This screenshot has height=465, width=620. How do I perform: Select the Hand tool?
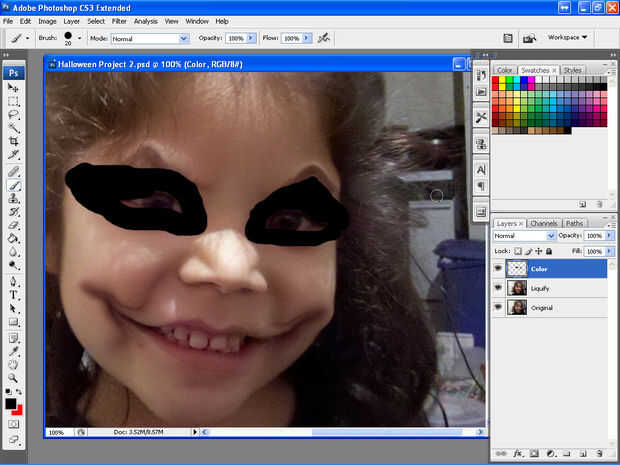[x=13, y=365]
